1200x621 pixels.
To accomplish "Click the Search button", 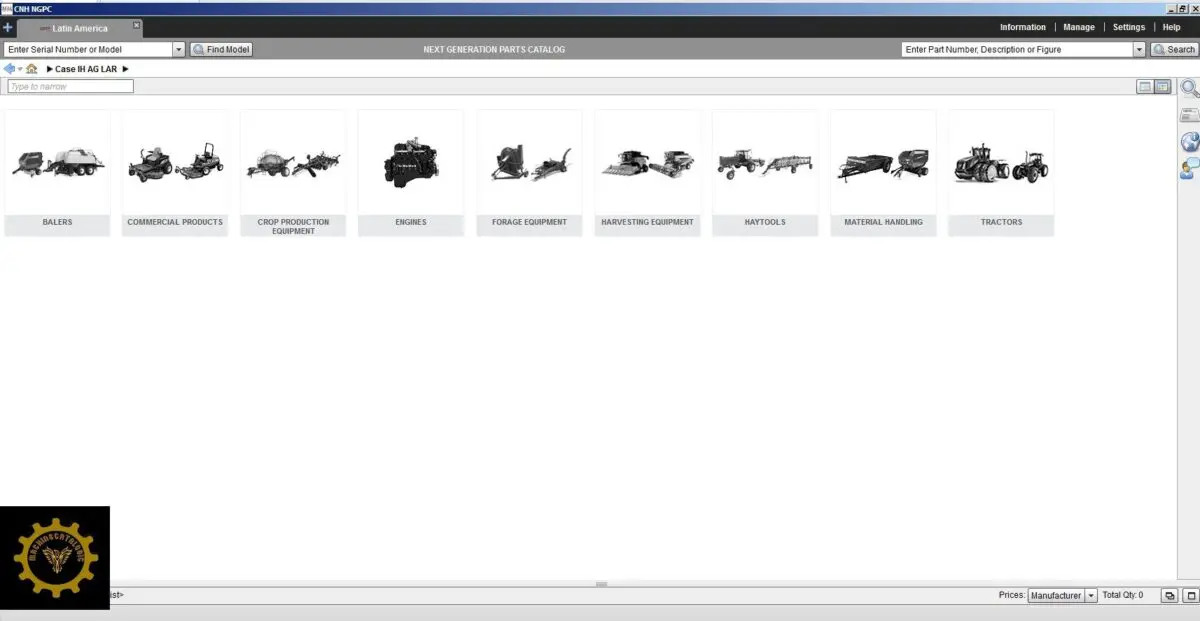I will coord(1174,49).
